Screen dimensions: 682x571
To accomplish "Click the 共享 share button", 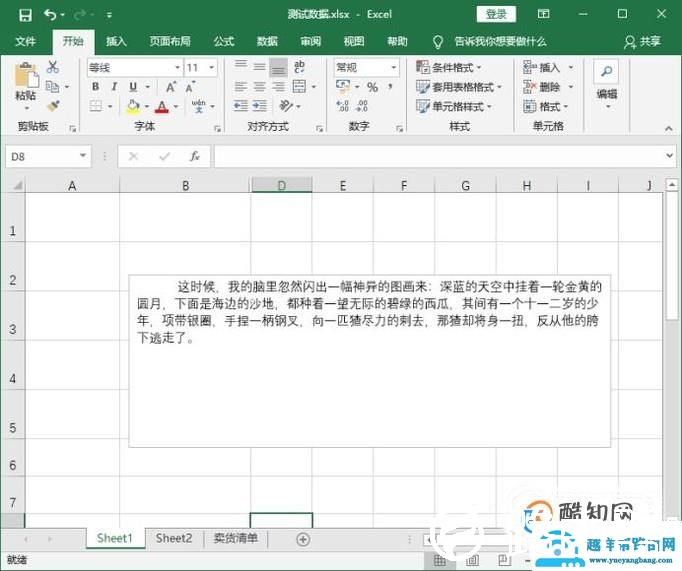I will point(642,42).
